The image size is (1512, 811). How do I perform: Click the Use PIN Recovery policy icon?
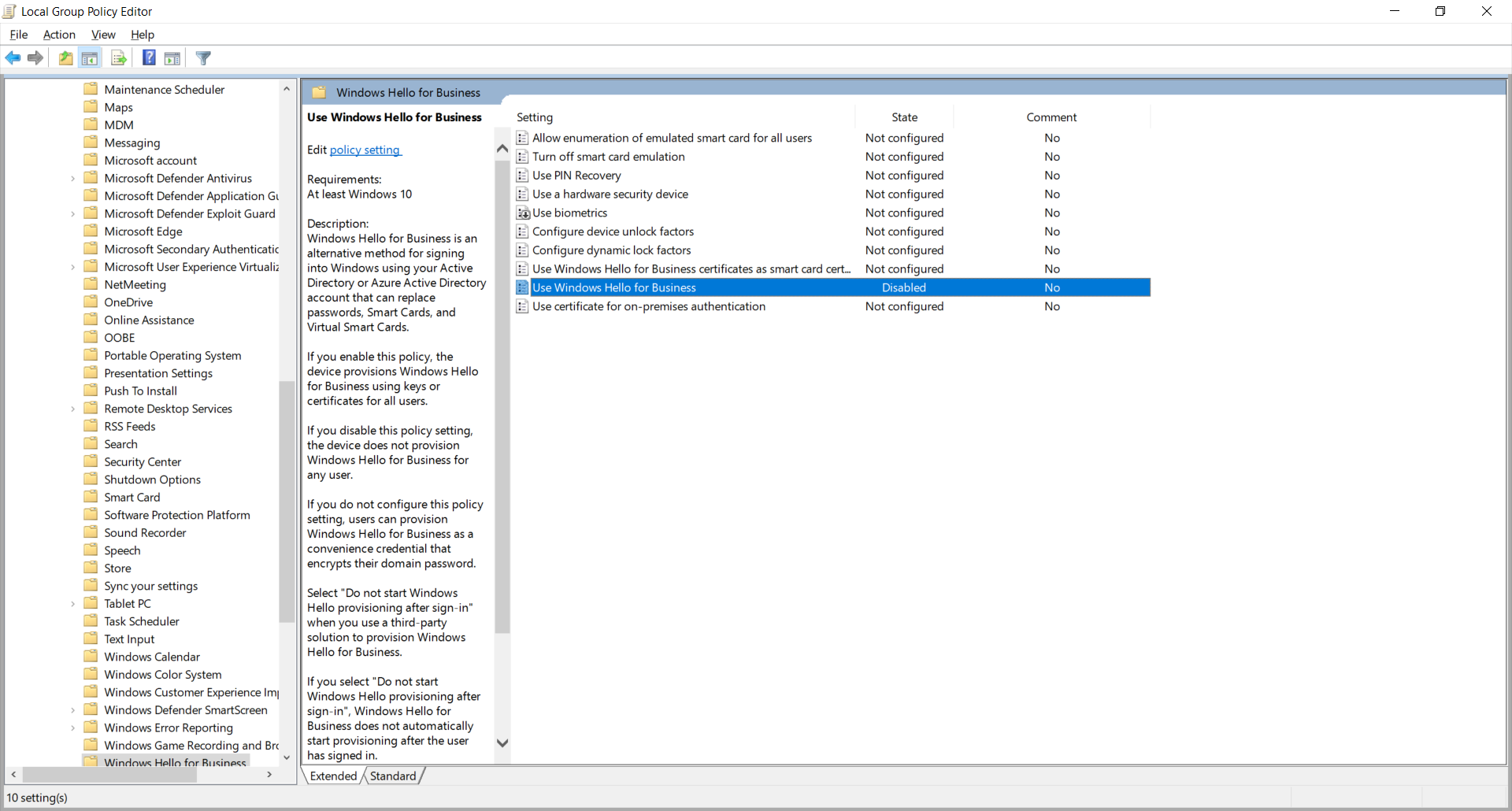click(x=523, y=176)
